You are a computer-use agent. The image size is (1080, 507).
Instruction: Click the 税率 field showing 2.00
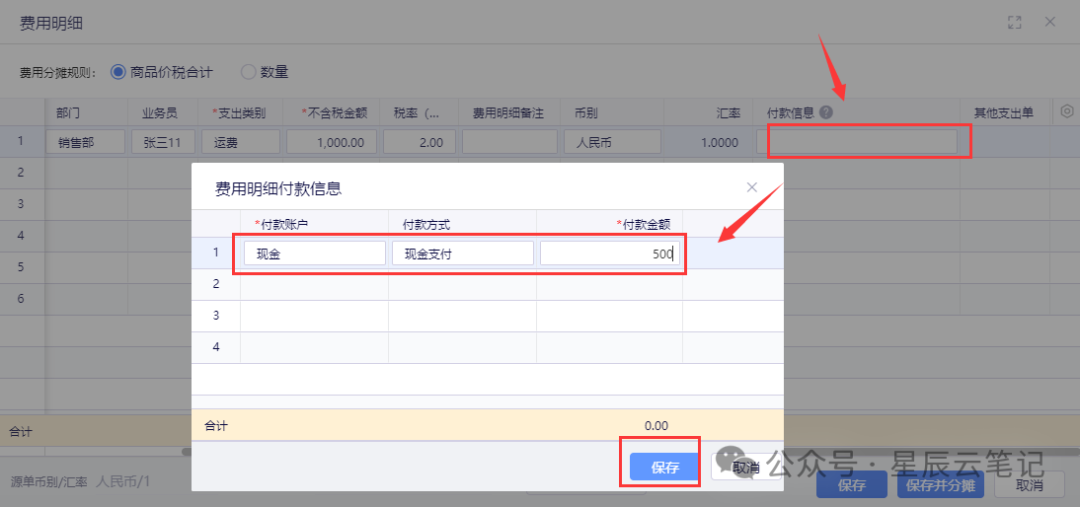419,143
